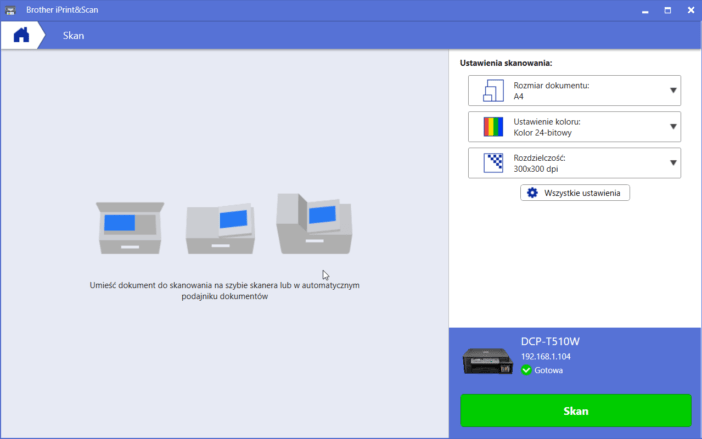Click the 'Umieść dokument do skanowania' instruction text
Viewport: 702px width, 439px height.
point(224,290)
